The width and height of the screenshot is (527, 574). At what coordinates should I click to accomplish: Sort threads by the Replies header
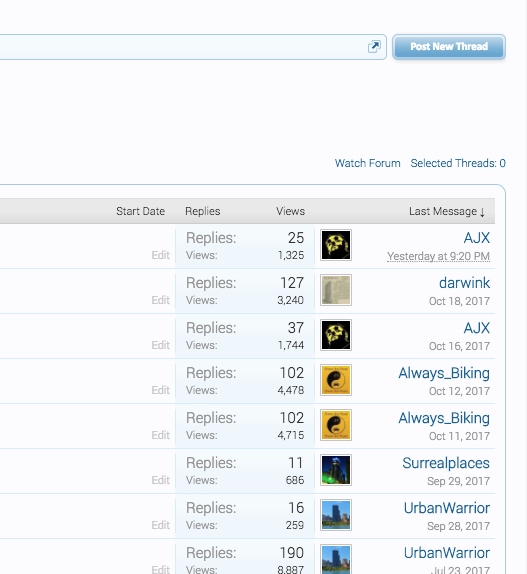[203, 211]
